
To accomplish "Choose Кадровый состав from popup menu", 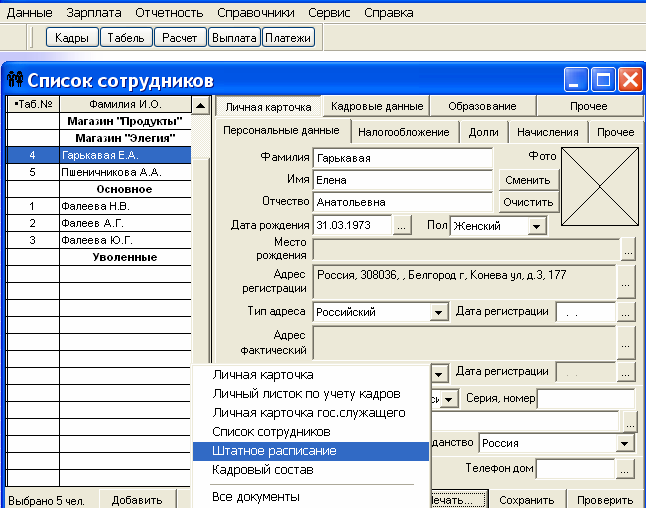I will pos(311,470).
